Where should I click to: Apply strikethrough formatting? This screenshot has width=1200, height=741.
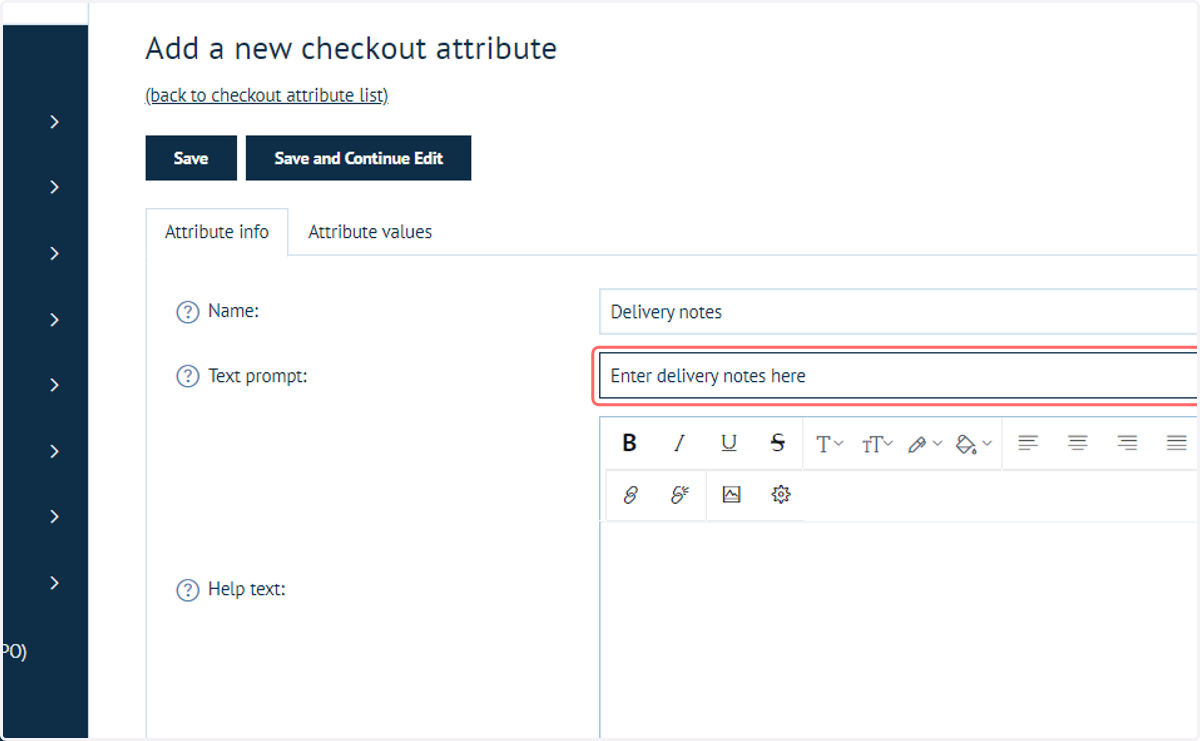(x=778, y=443)
